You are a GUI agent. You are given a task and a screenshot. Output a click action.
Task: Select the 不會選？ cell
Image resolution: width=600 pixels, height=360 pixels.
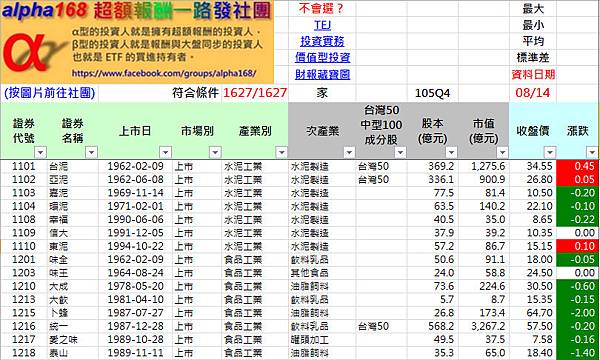(x=322, y=9)
